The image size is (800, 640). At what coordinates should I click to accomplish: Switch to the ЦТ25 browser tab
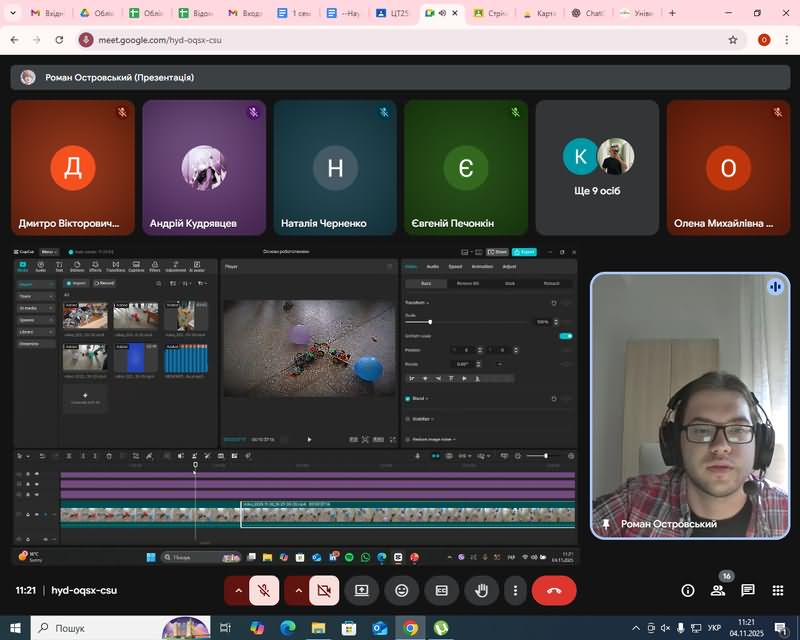(391, 13)
